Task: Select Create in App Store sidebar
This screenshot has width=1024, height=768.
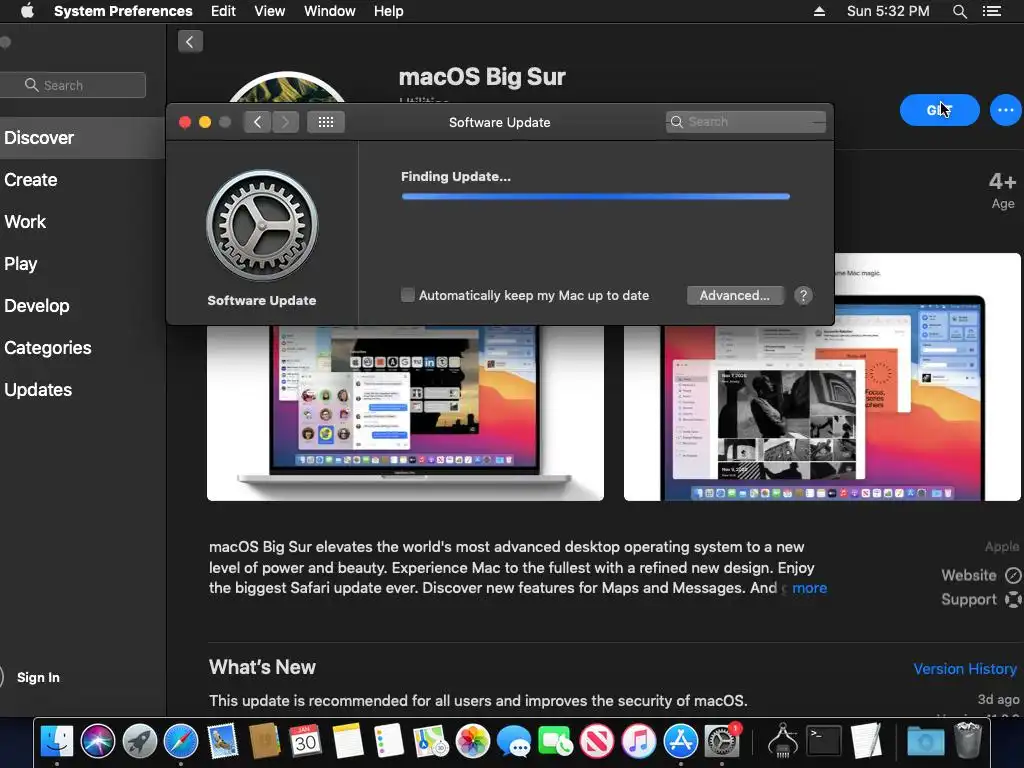Action: pos(31,180)
